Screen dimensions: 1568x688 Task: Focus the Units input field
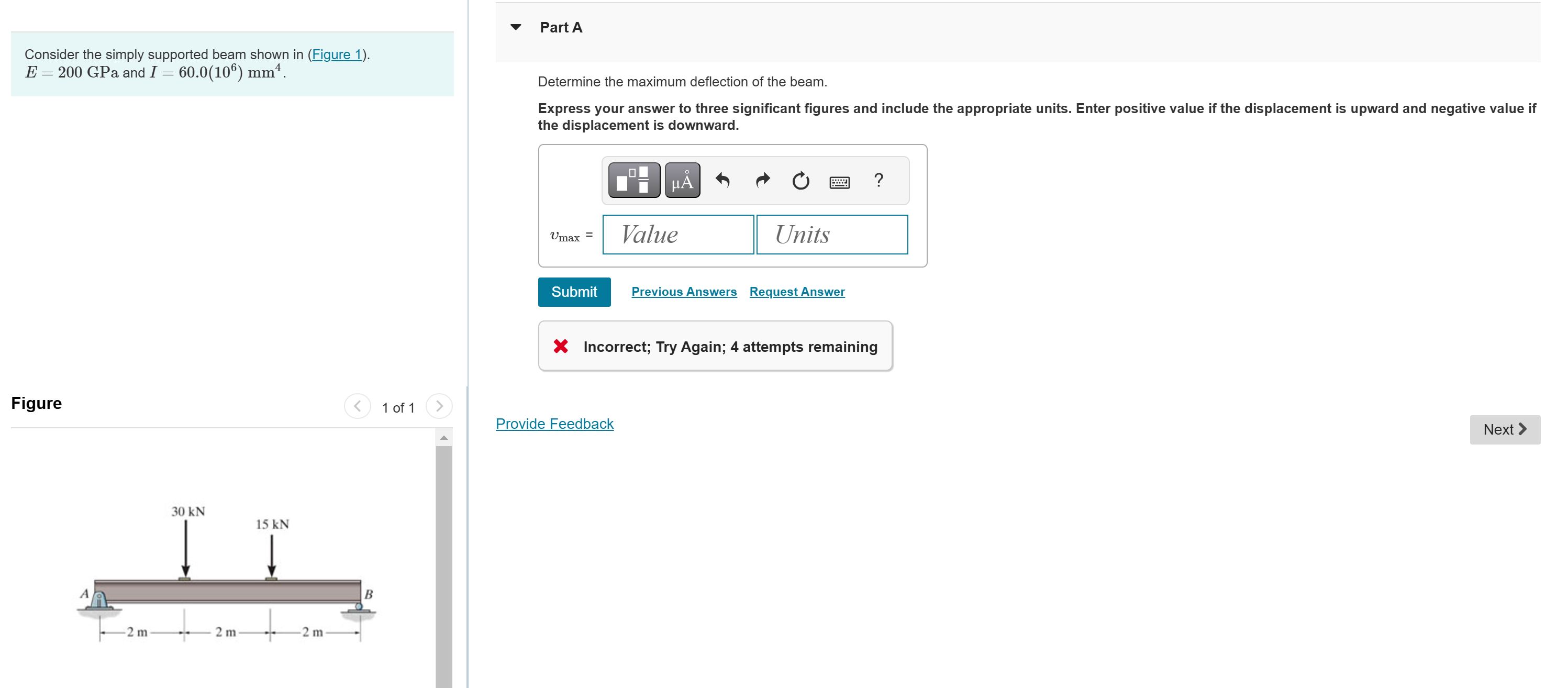click(832, 235)
